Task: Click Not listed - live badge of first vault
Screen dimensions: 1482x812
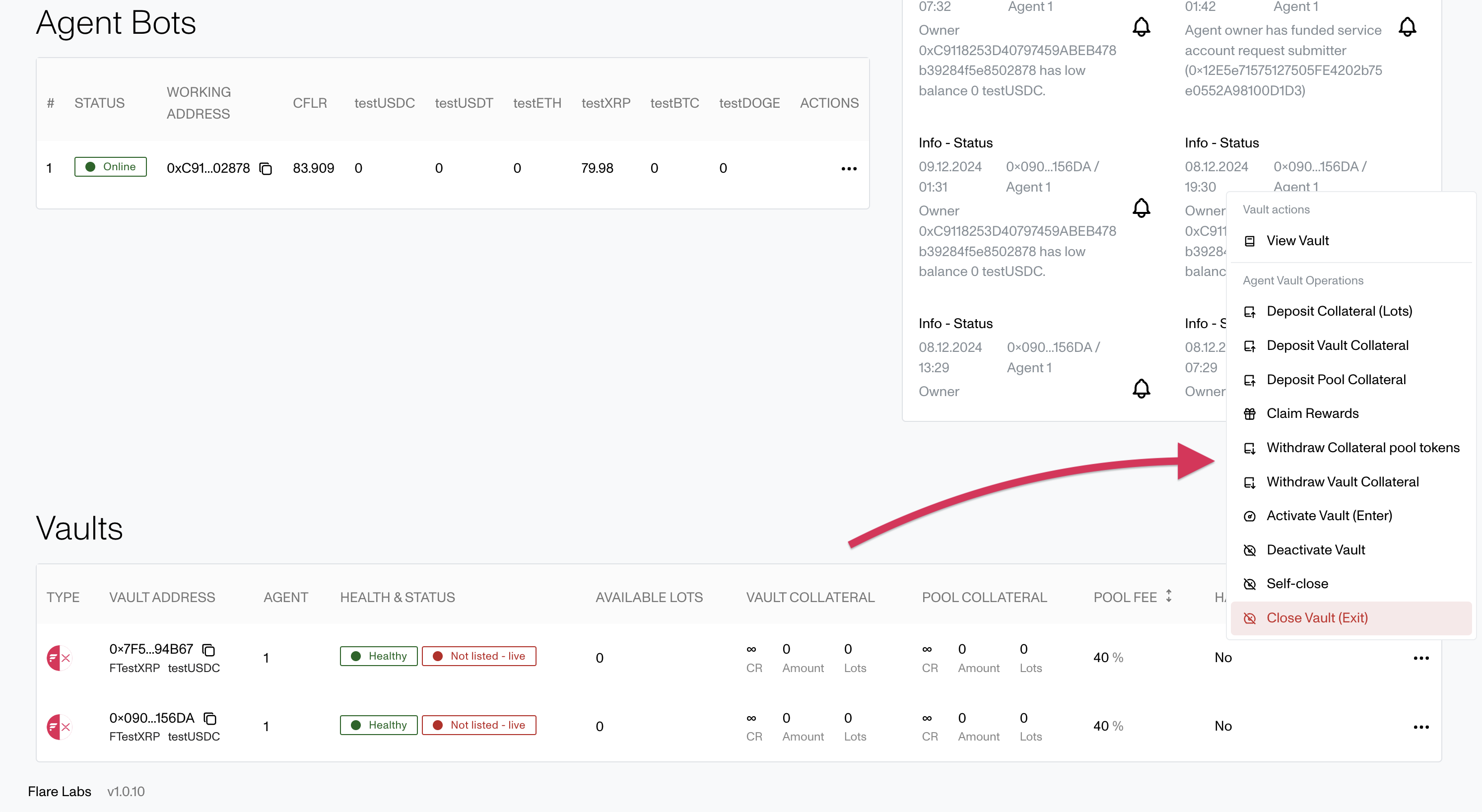Action: pos(478,656)
